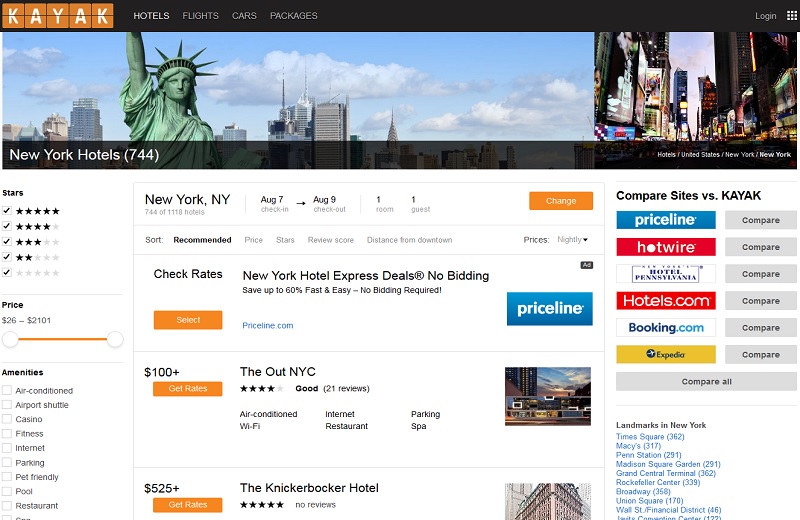Click the Hotels.com logo
Image resolution: width=800 pixels, height=520 pixels.
pyautogui.click(x=665, y=301)
